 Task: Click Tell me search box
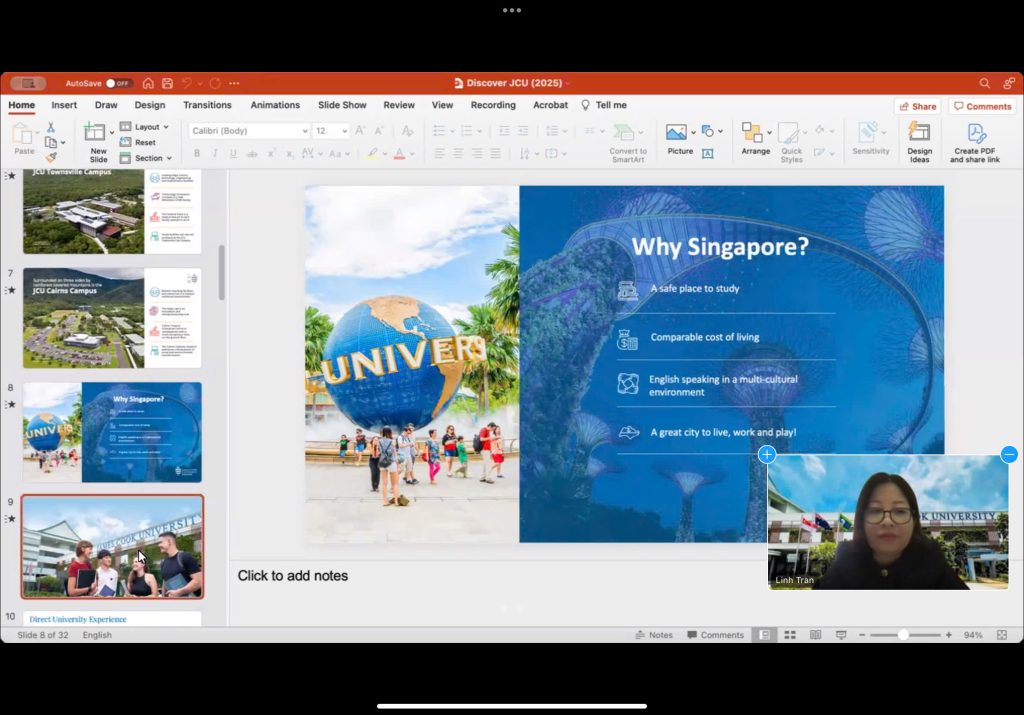tap(604, 105)
